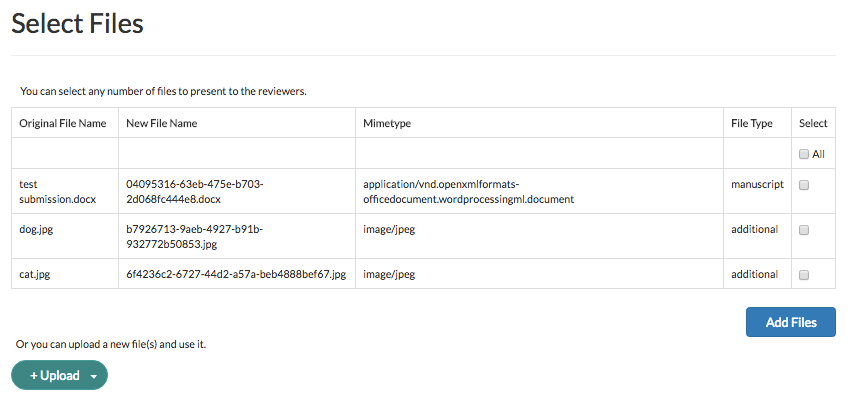Click 'New File Name' column header

(162, 123)
